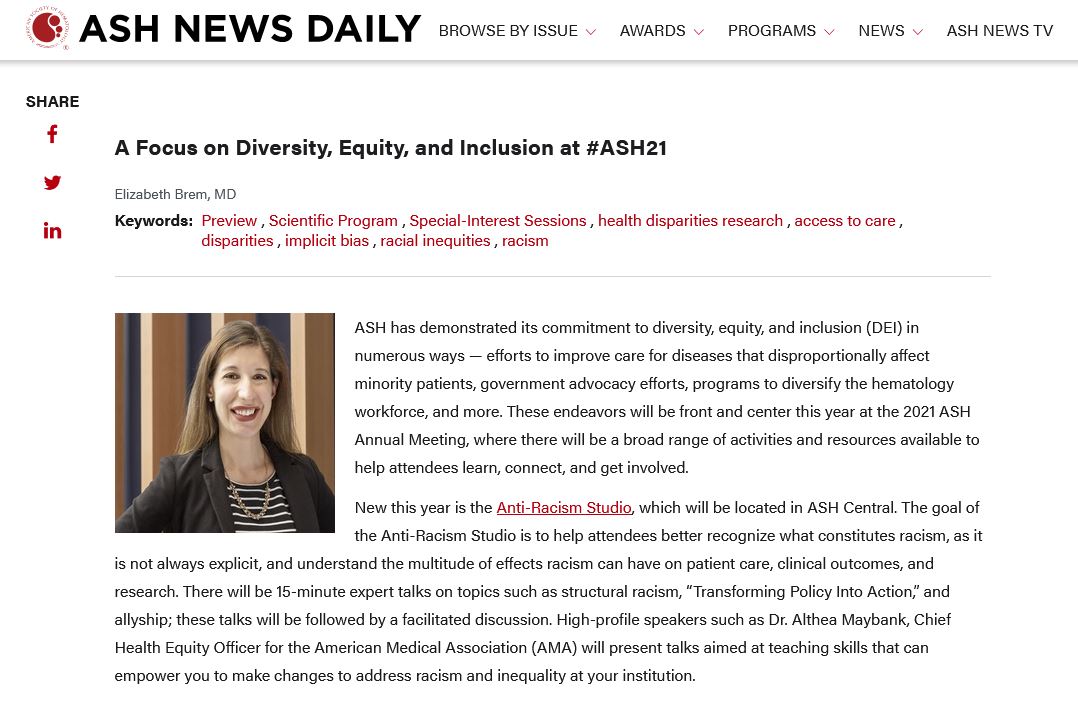1078x707 pixels.
Task: Click the racism keyword link
Action: pos(525,241)
